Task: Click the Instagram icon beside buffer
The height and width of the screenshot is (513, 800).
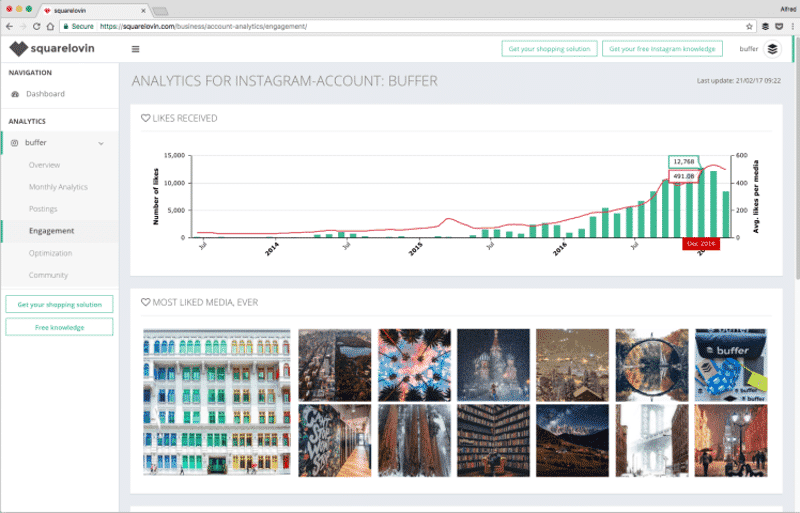Action: tap(15, 143)
